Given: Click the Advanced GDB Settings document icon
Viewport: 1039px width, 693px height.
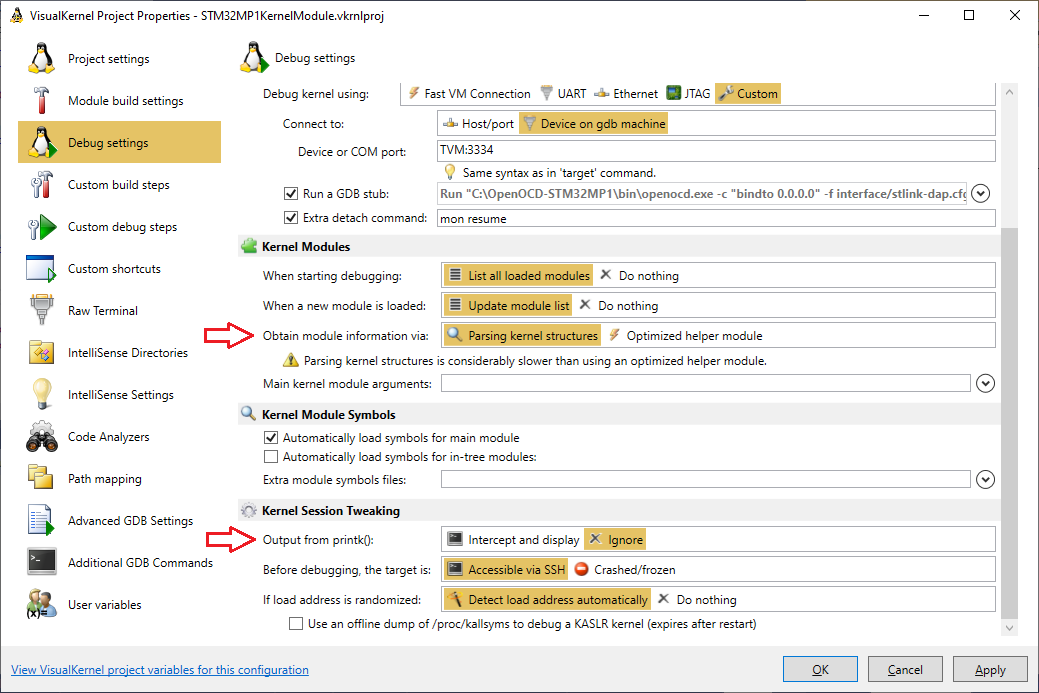Looking at the screenshot, I should (40, 520).
